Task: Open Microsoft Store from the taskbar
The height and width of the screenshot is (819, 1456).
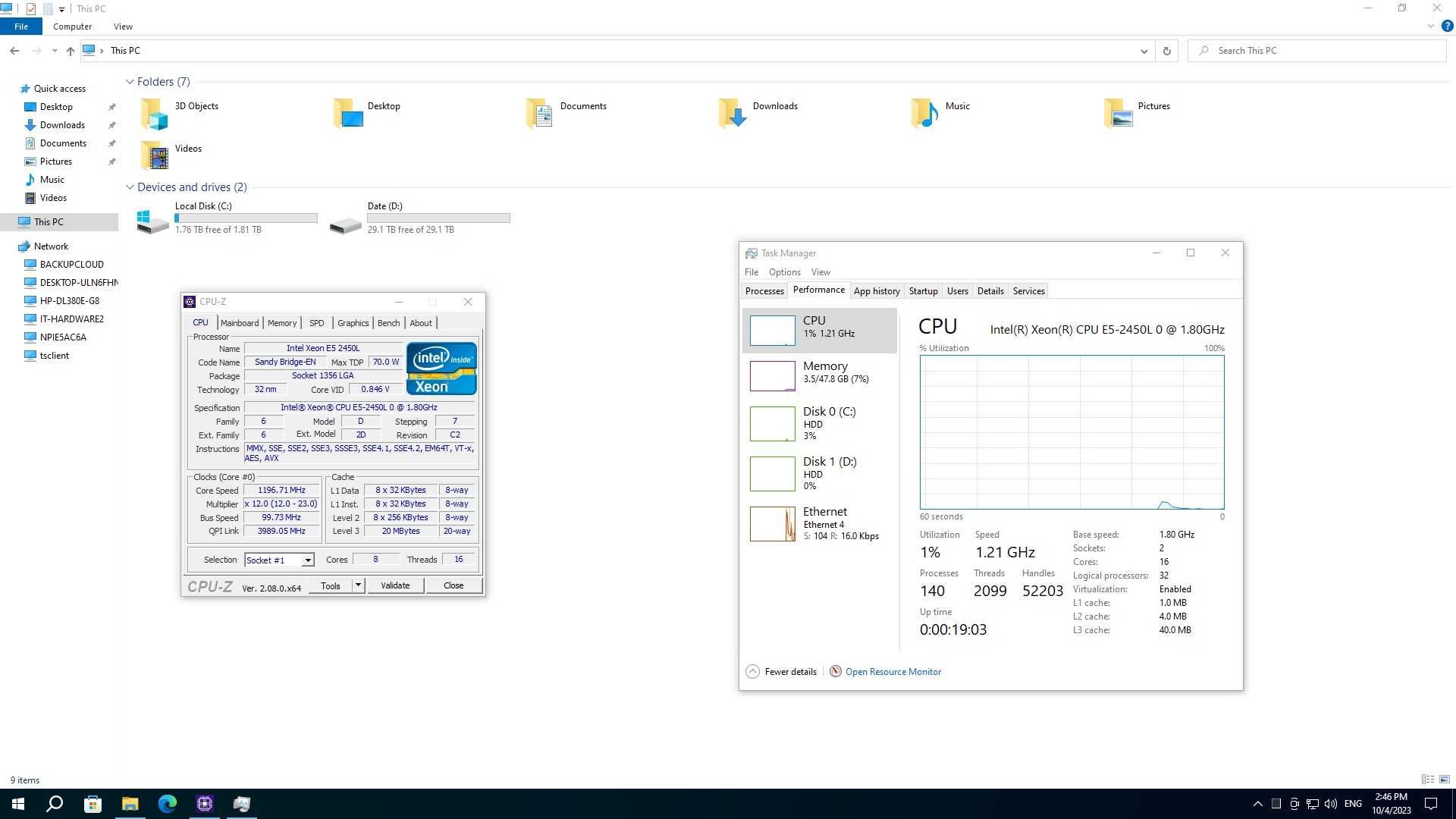Action: point(93,804)
